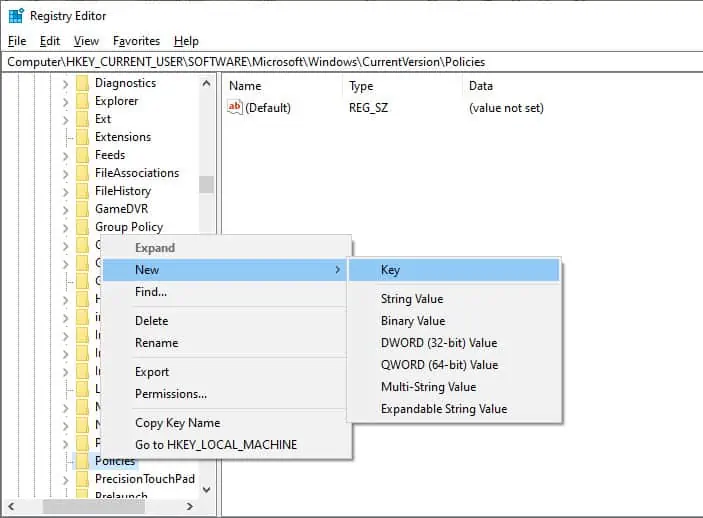Screen dimensions: 703x518
Task: Click the Ext folder icon
Action: 82,119
